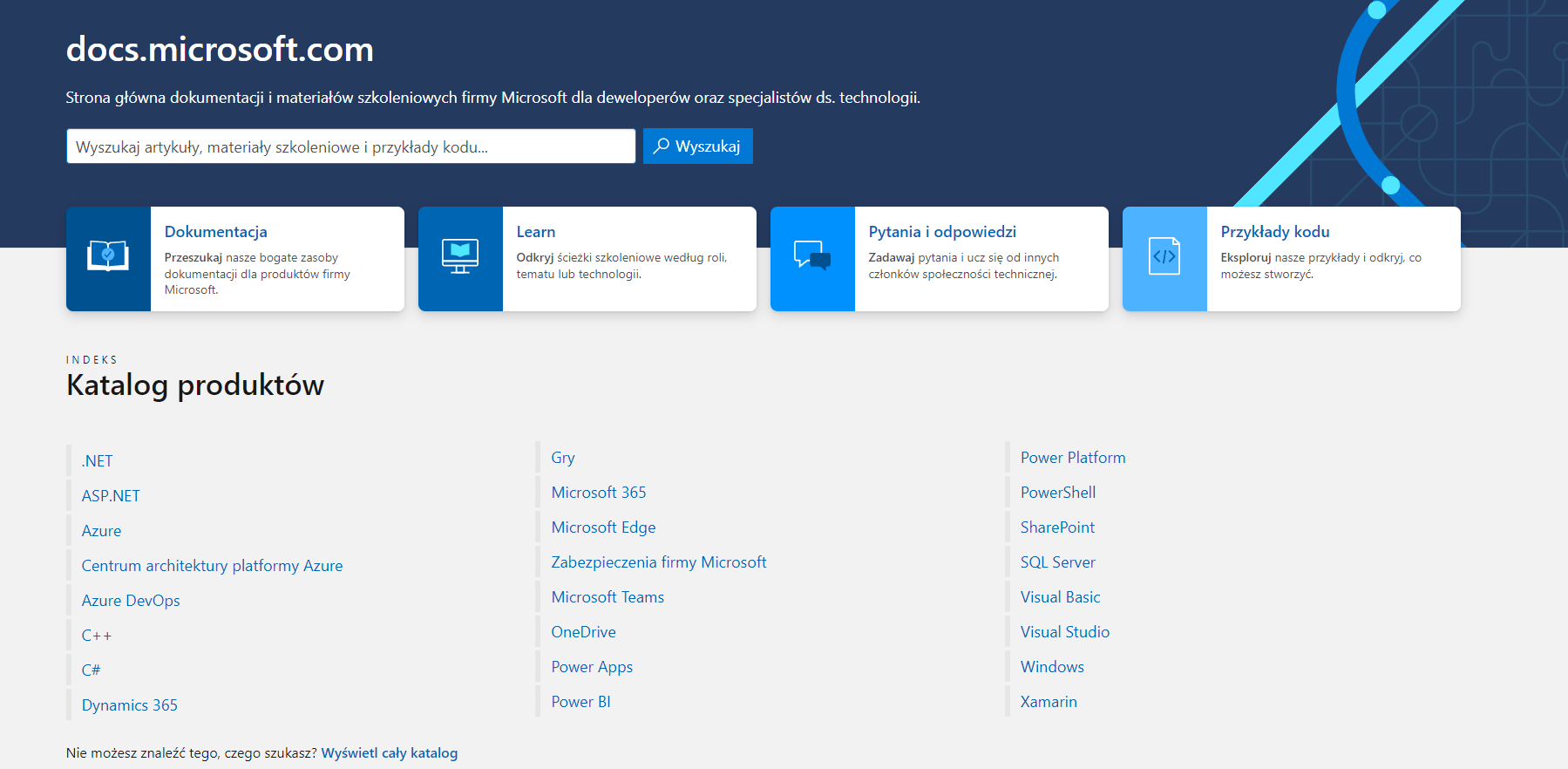Image resolution: width=1568 pixels, height=769 pixels.
Task: Open the C++ product link
Action: tap(97, 636)
